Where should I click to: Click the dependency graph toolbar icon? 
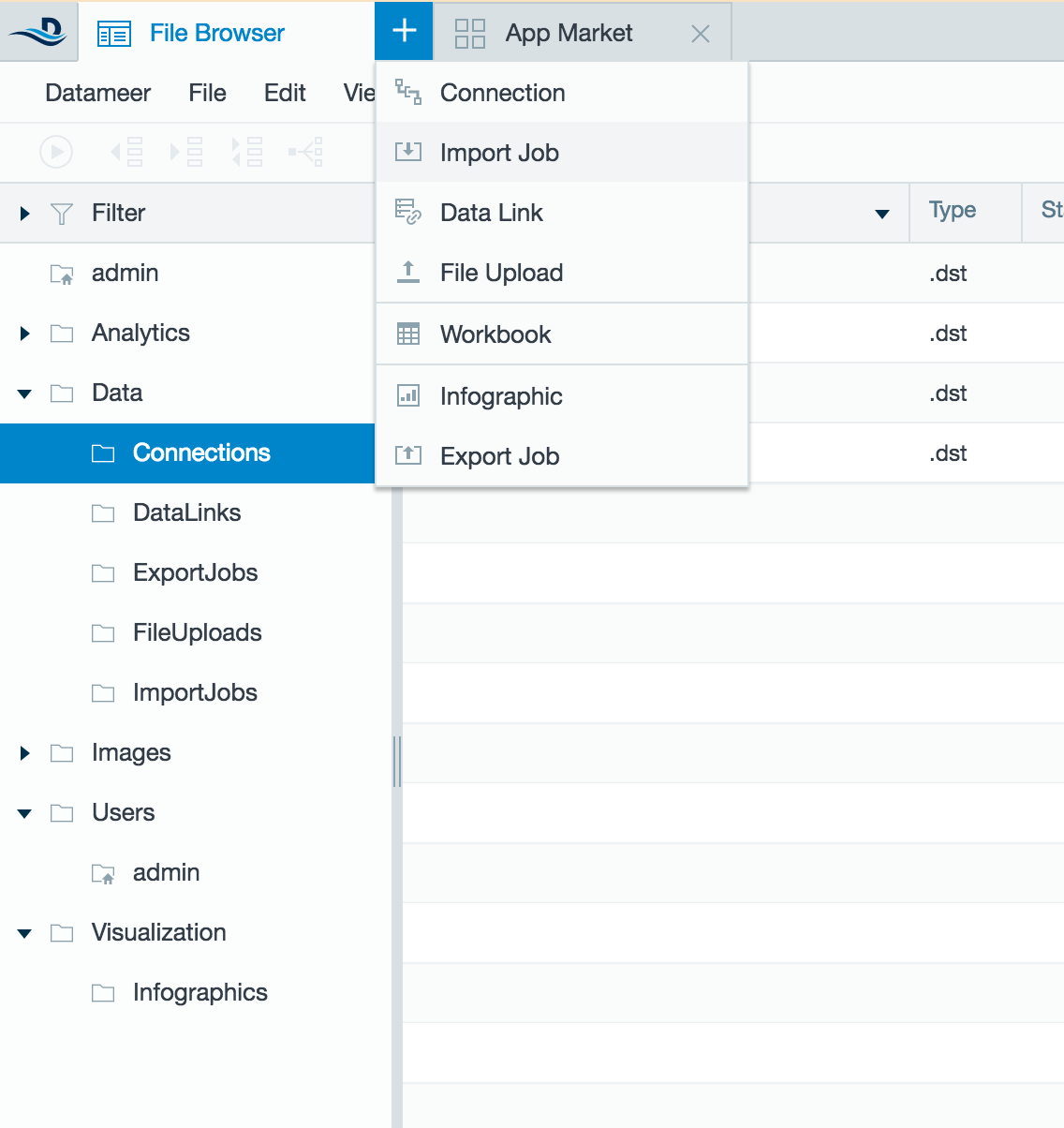click(306, 151)
